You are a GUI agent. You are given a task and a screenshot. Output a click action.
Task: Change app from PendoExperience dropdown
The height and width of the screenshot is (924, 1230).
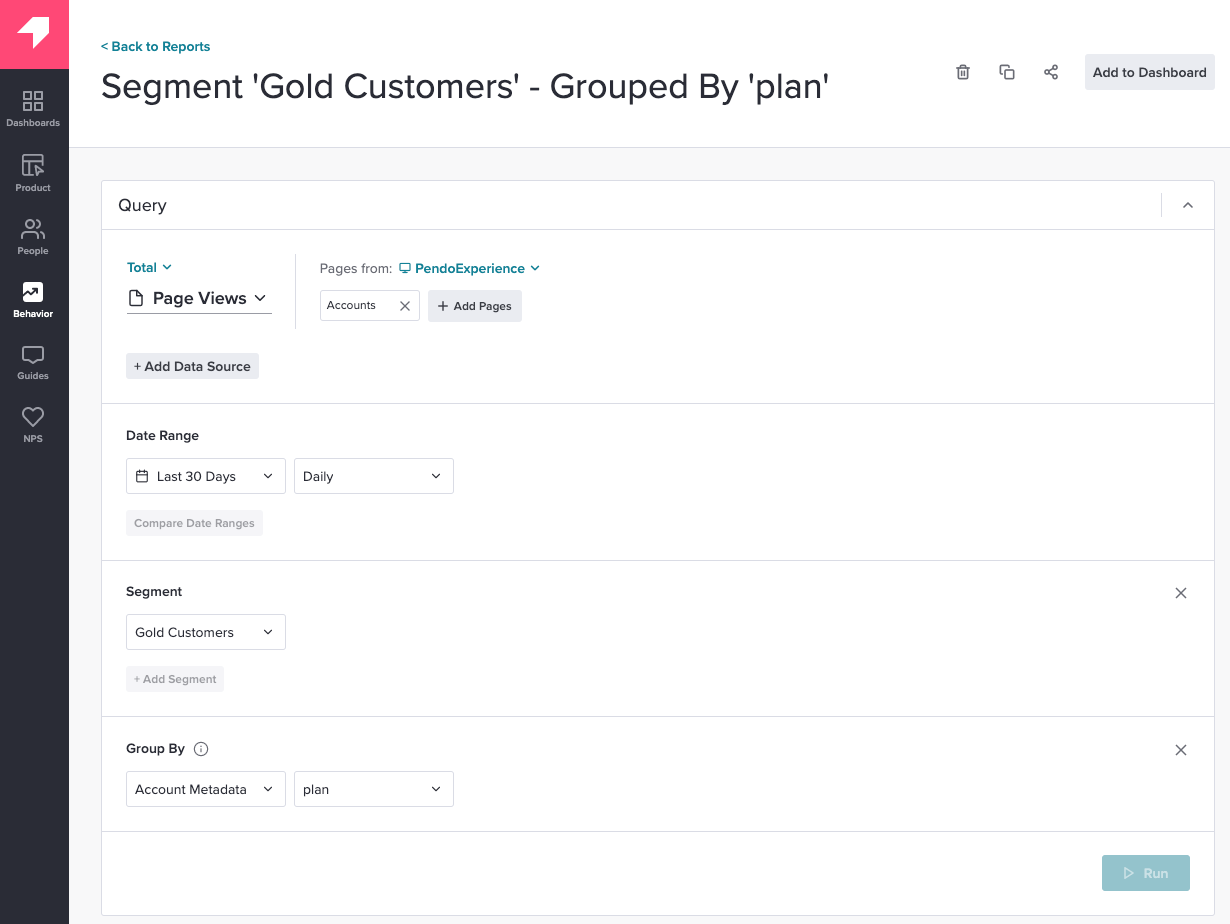(470, 268)
